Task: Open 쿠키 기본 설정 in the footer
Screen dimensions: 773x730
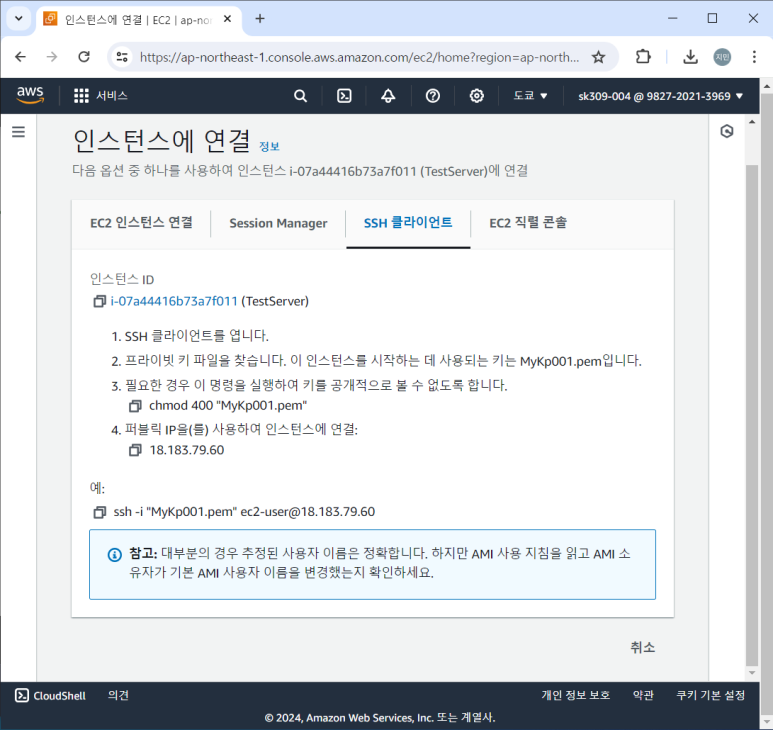Action: pos(710,695)
